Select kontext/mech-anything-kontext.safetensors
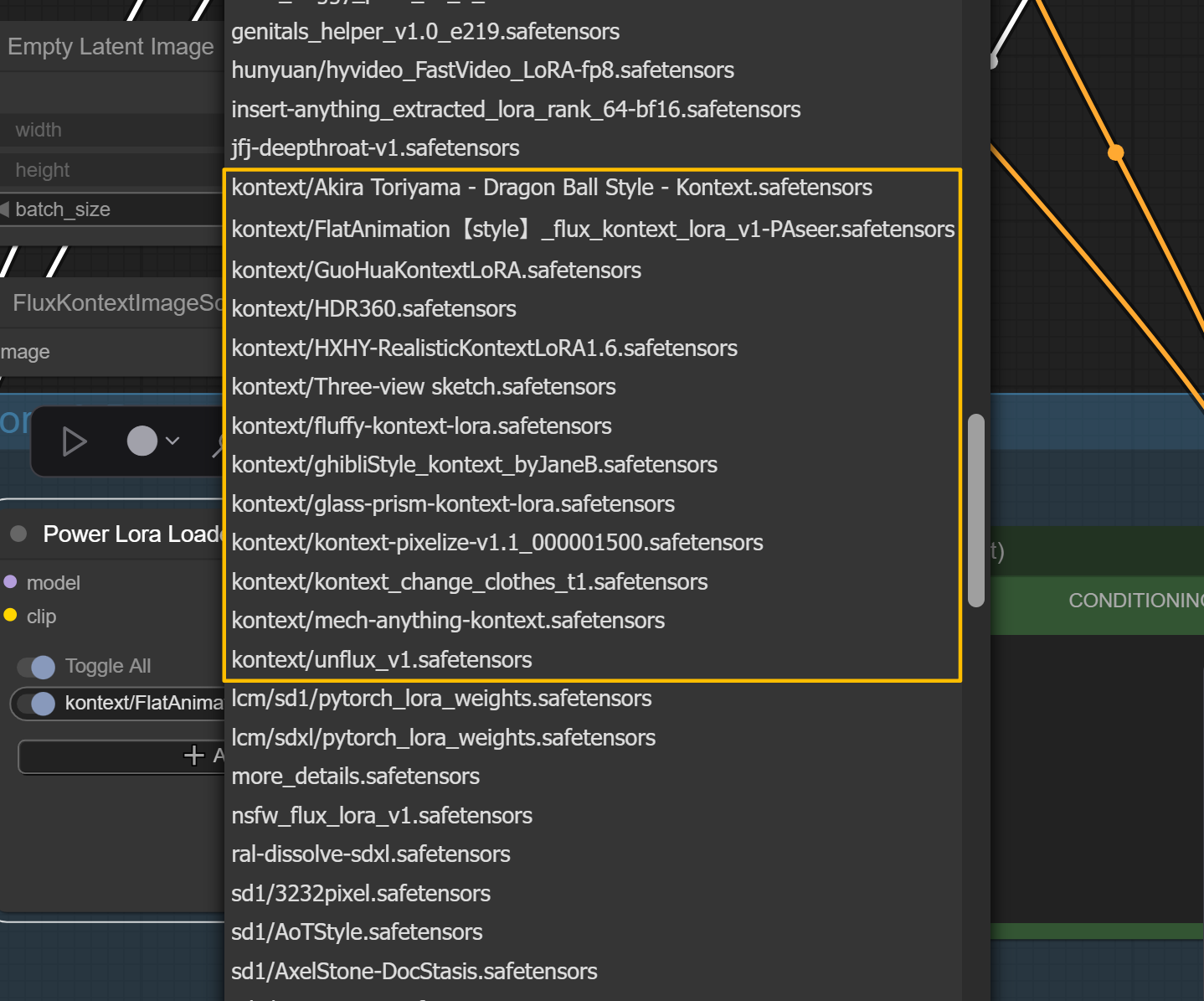 point(593,621)
